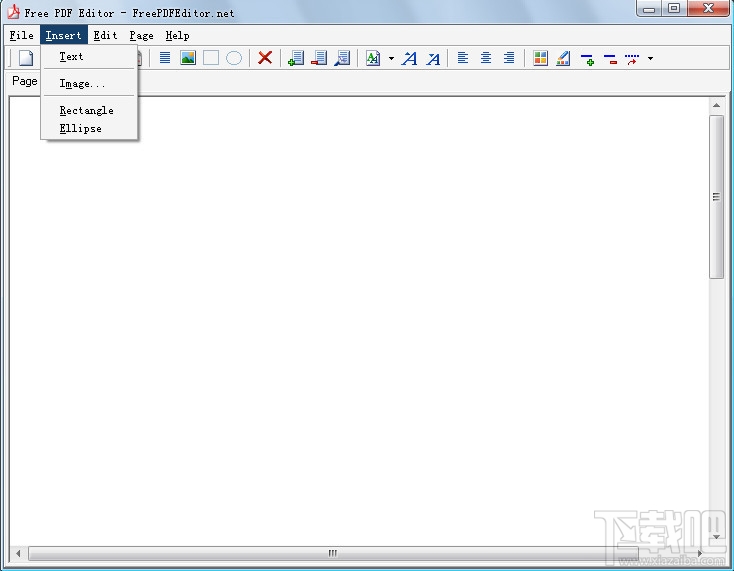Click the red X delete icon

click(x=265, y=58)
